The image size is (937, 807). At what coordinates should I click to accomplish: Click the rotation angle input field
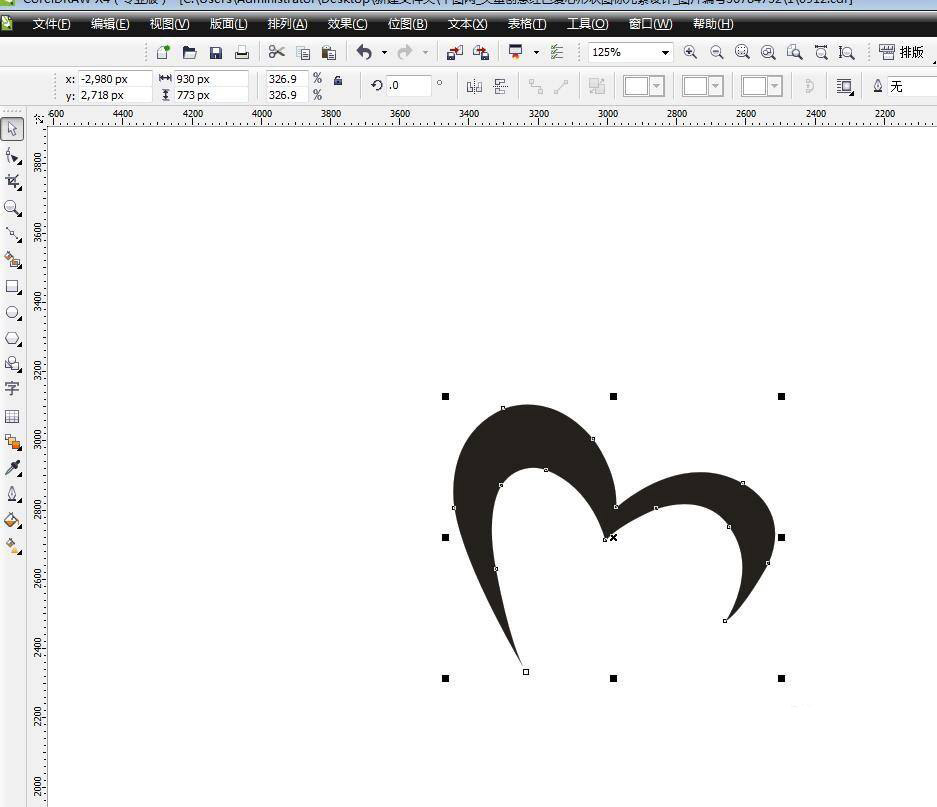[408, 86]
